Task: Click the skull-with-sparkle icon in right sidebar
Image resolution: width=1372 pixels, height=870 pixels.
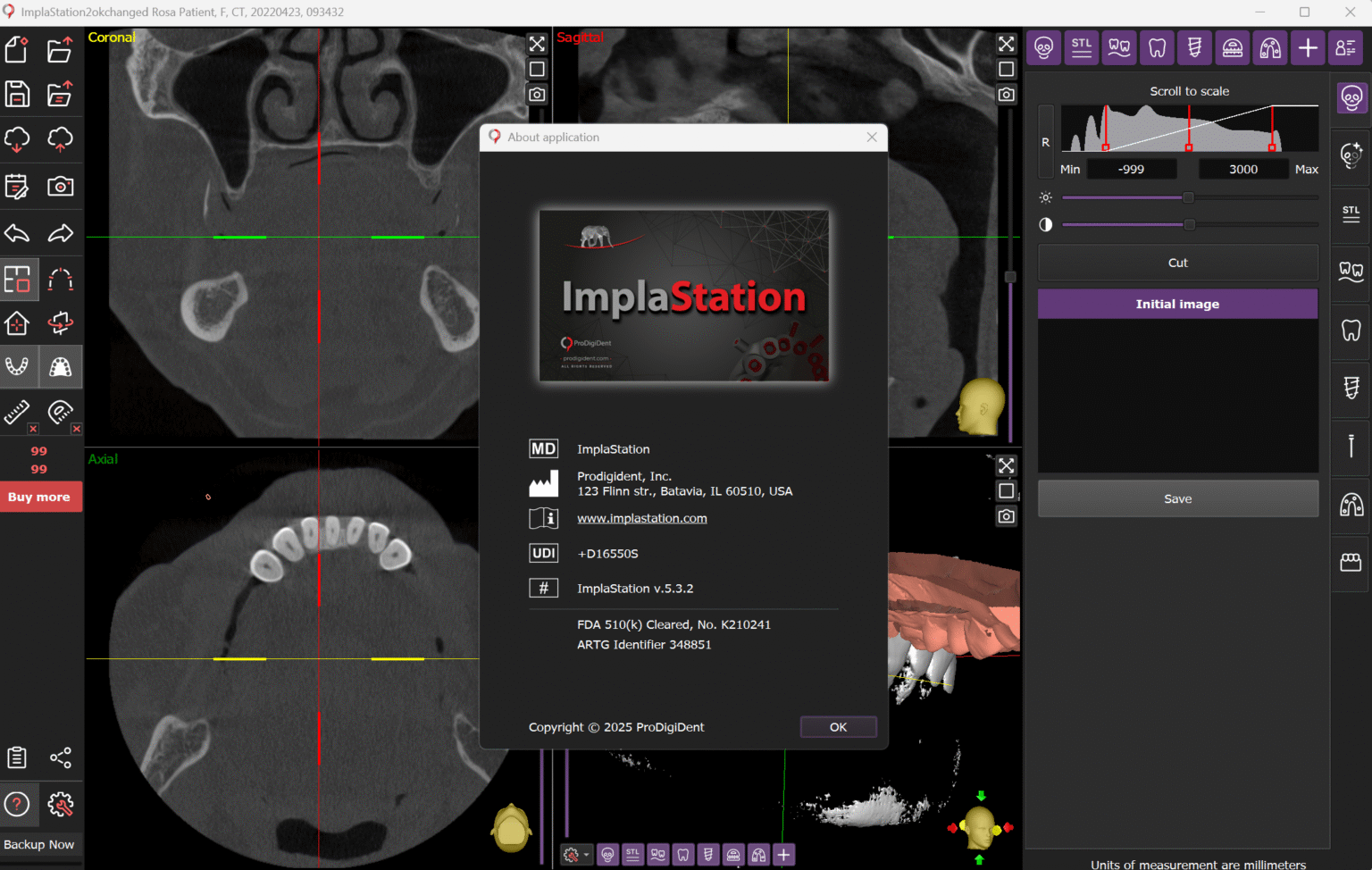Action: [1351, 155]
